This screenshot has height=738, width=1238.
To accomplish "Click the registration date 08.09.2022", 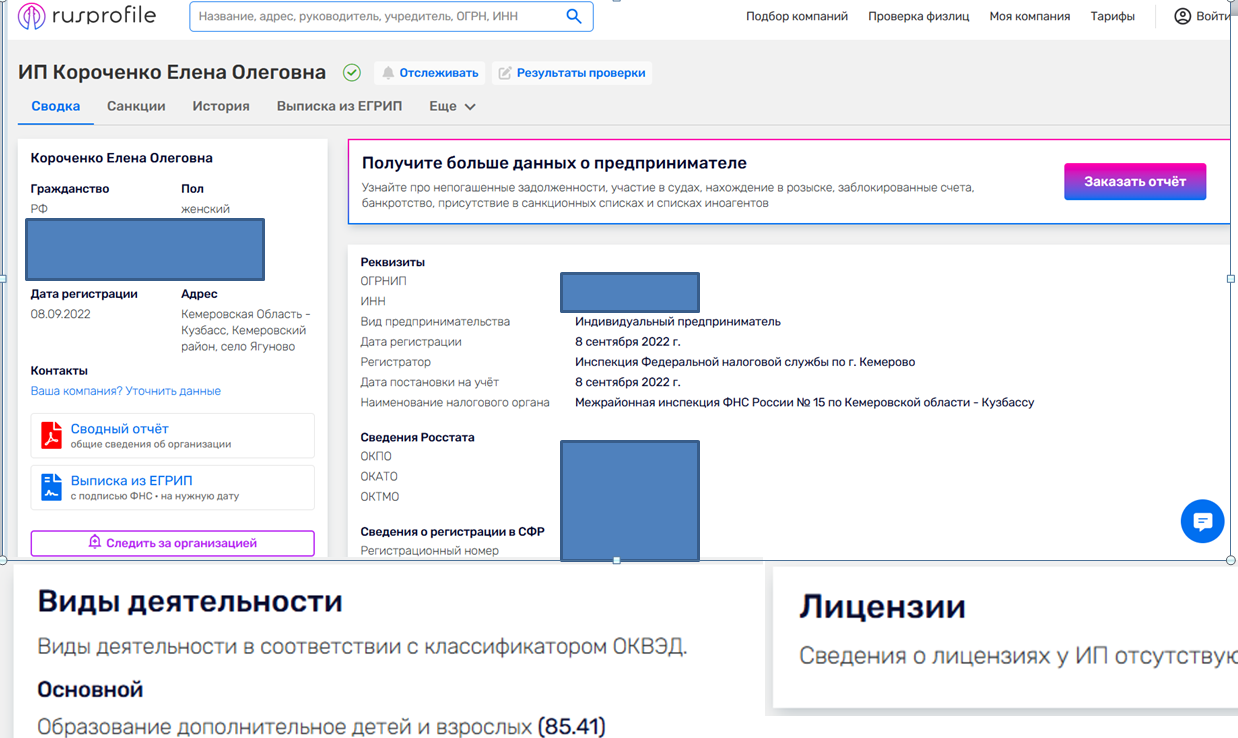I will coord(61,314).
